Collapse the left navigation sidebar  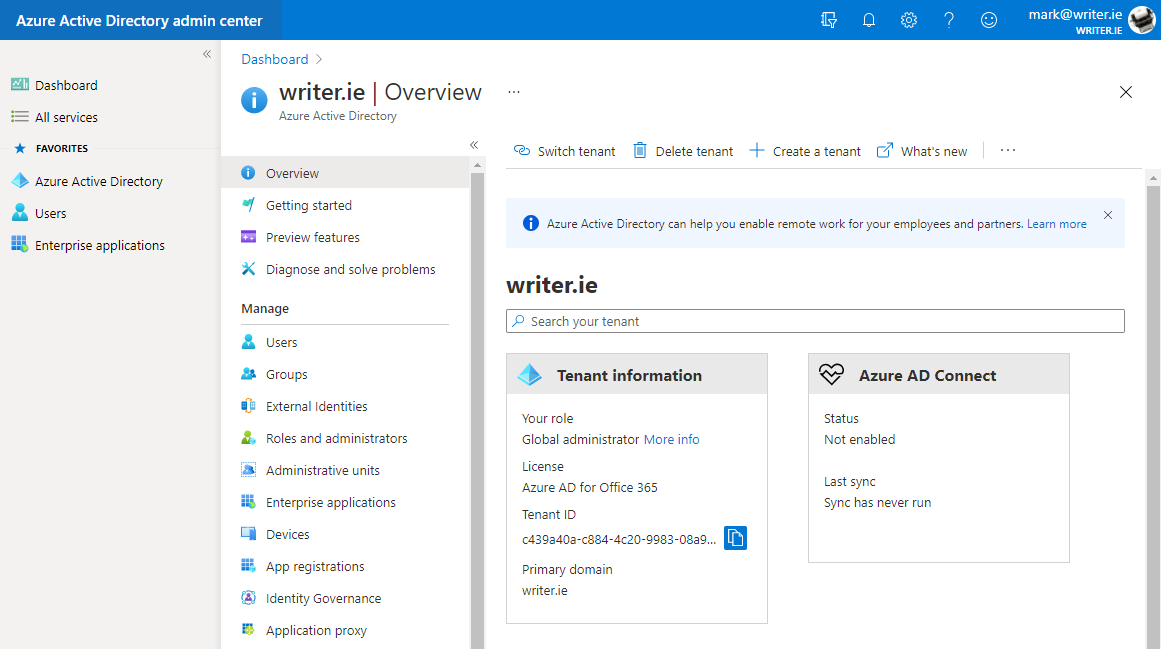(x=207, y=54)
